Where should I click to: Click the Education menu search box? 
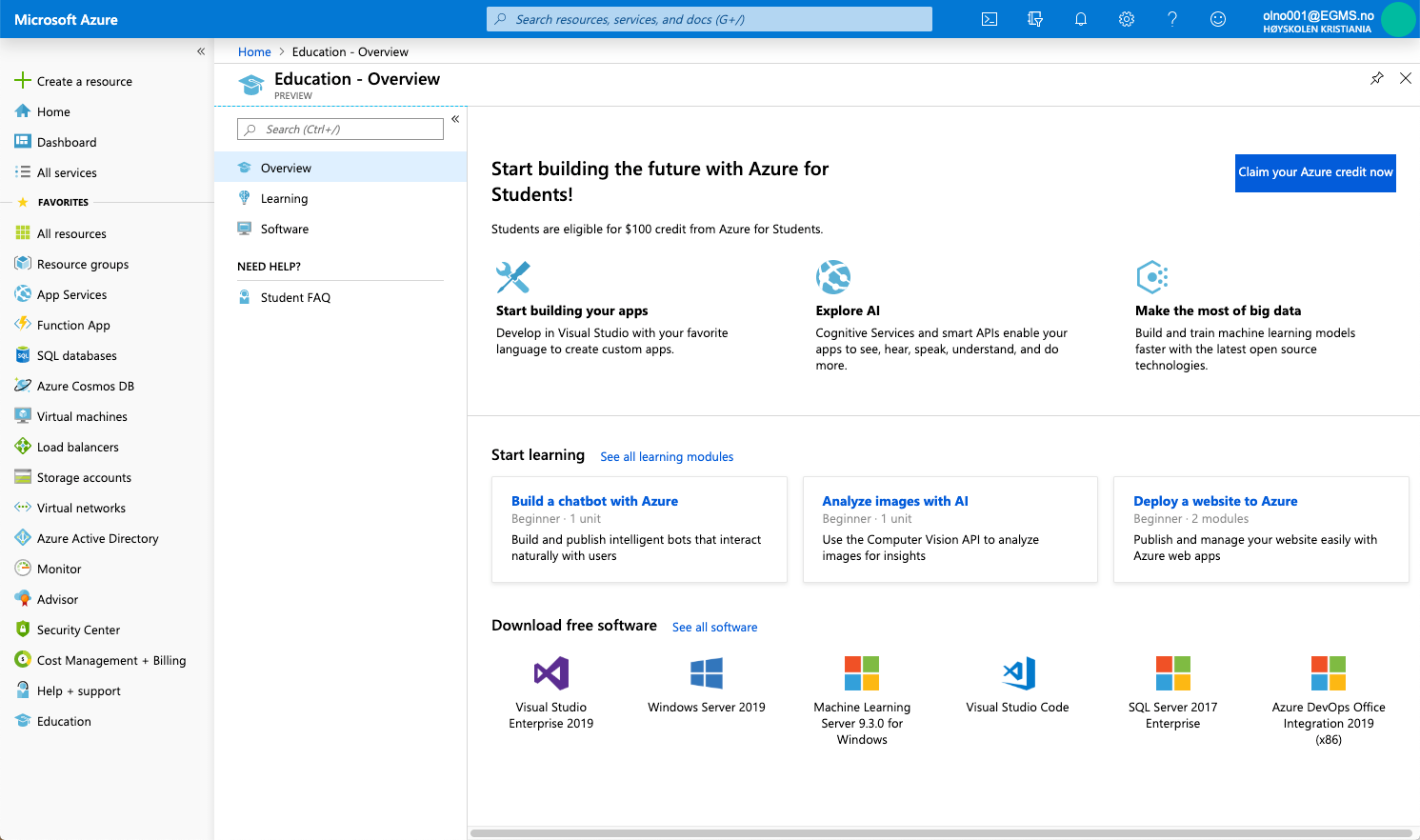340,129
